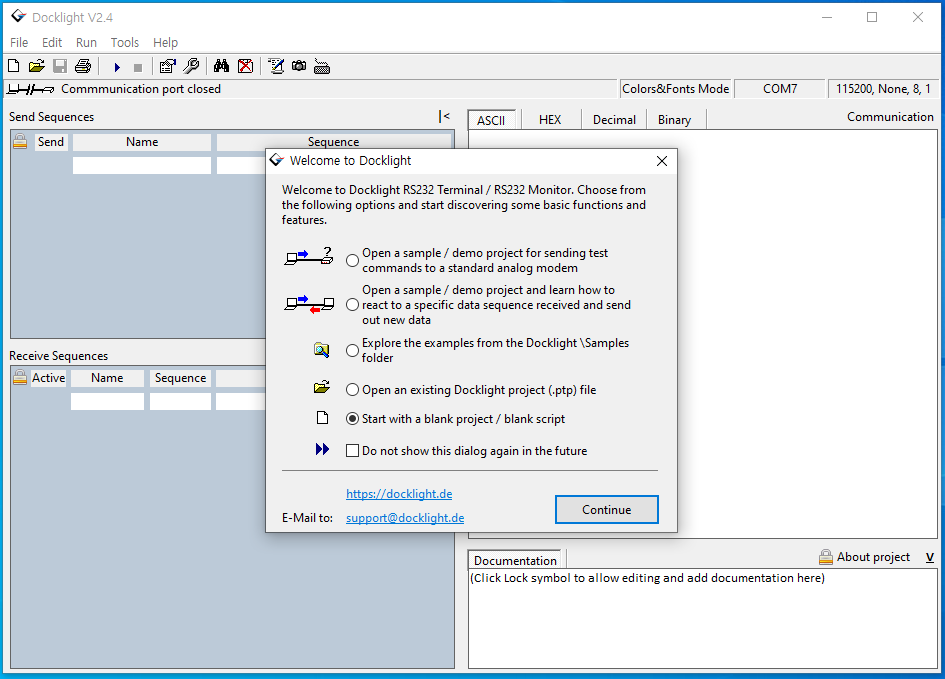Select Open an existing Docklight project option
This screenshot has width=945, height=679.
coord(352,390)
